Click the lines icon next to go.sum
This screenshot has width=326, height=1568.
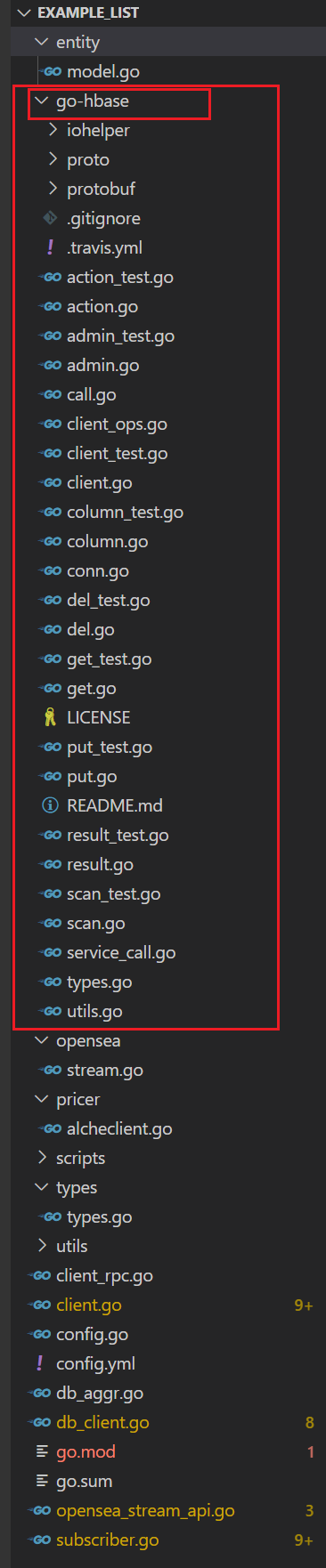pyautogui.click(x=41, y=1481)
